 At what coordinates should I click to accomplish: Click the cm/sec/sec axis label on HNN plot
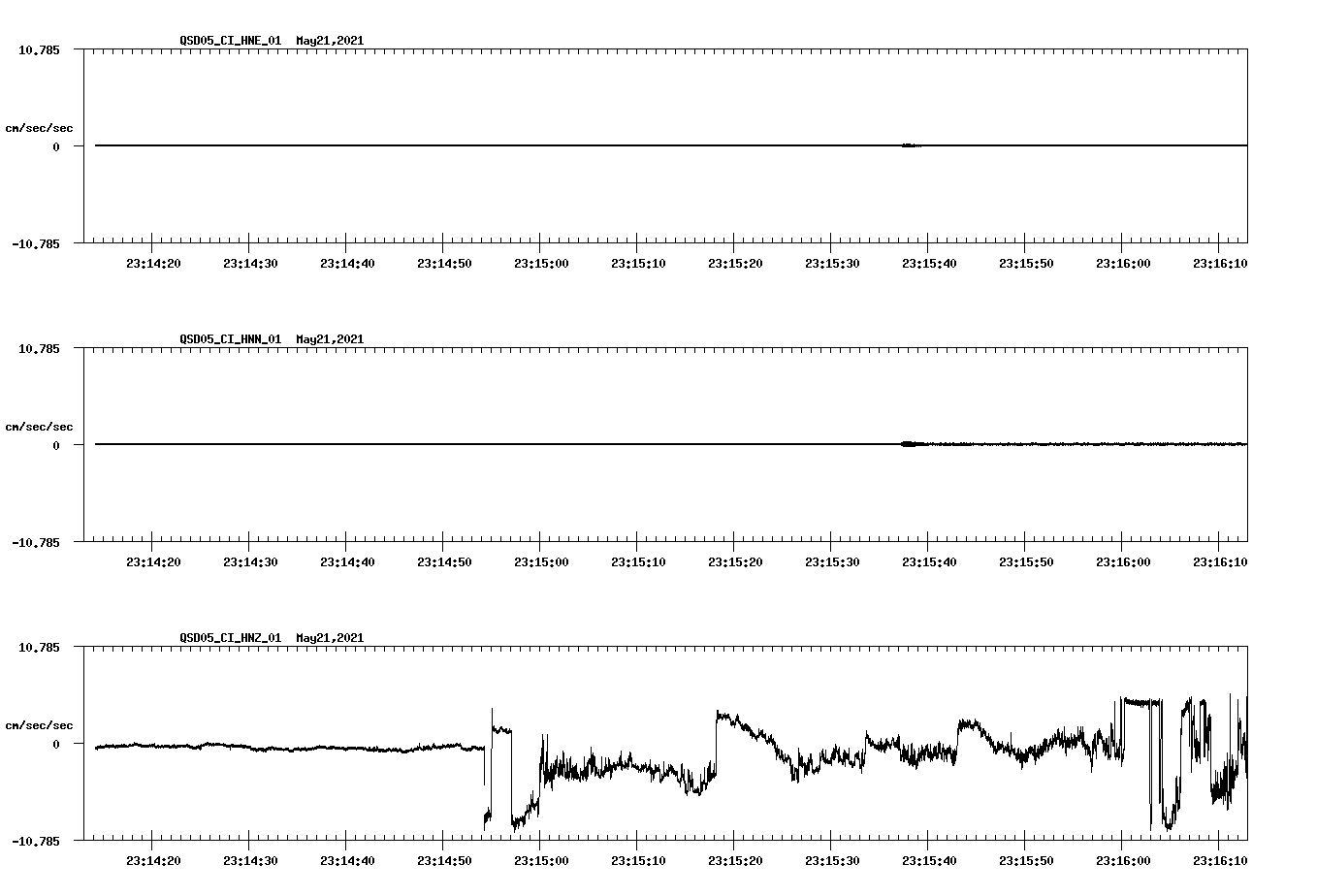(x=40, y=426)
